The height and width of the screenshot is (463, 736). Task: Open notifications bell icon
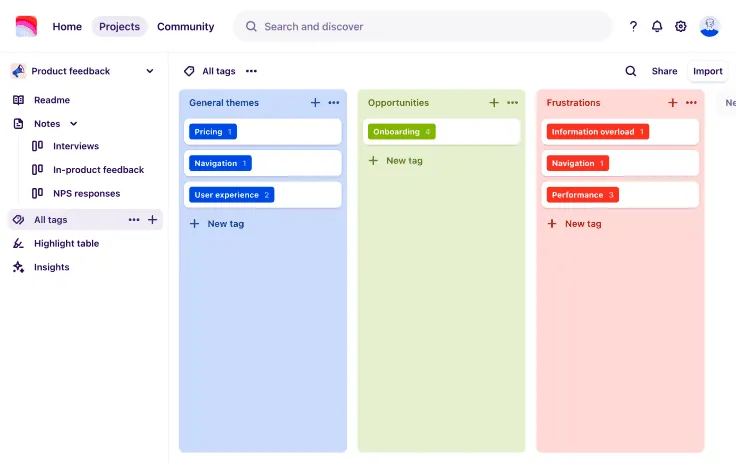tap(657, 26)
